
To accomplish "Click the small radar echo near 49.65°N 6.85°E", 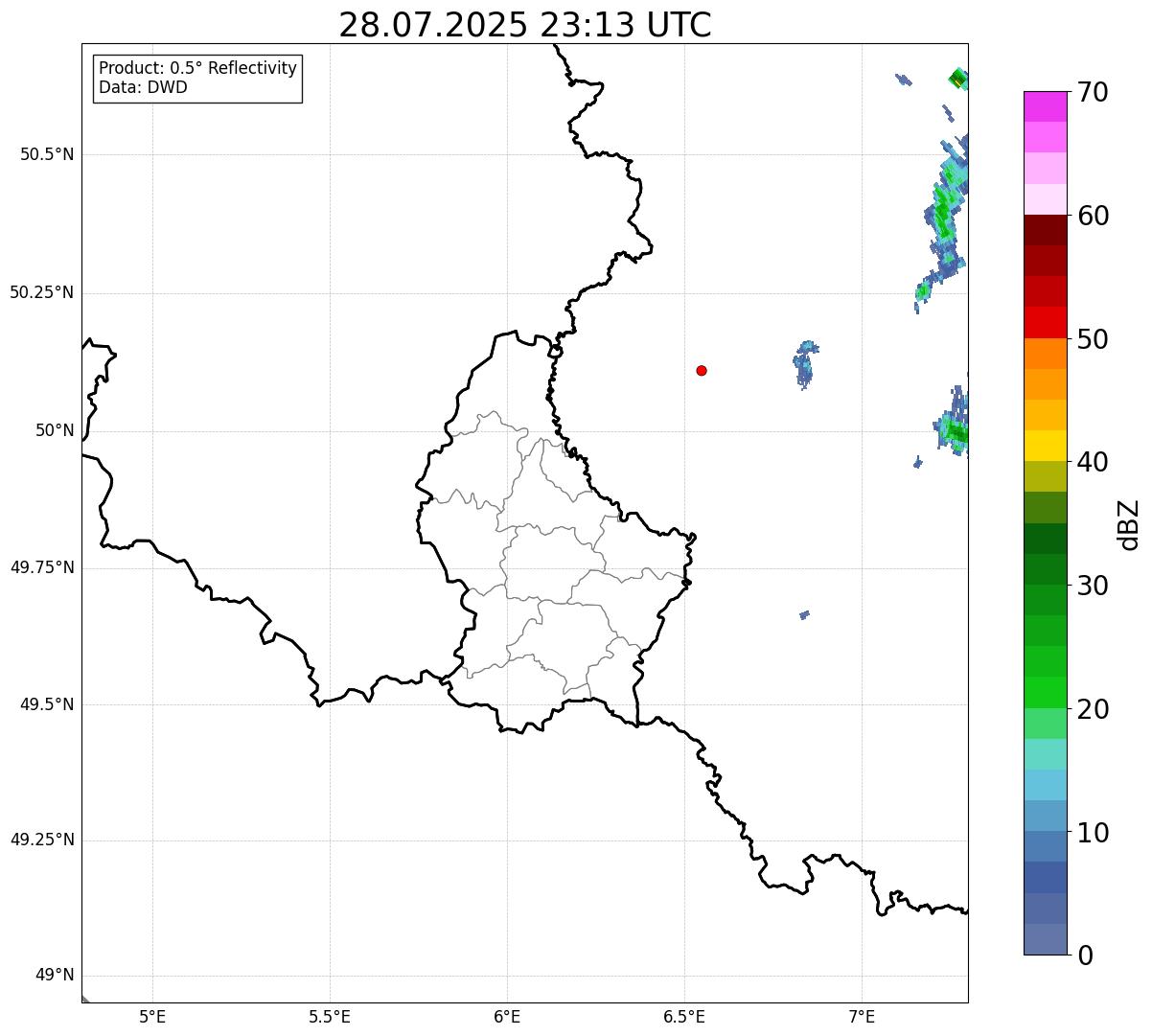I will pos(804,614).
